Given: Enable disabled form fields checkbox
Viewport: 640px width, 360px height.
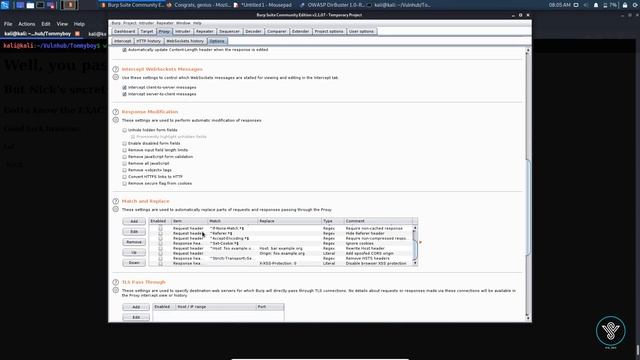Looking at the screenshot, I should pyautogui.click(x=124, y=144).
